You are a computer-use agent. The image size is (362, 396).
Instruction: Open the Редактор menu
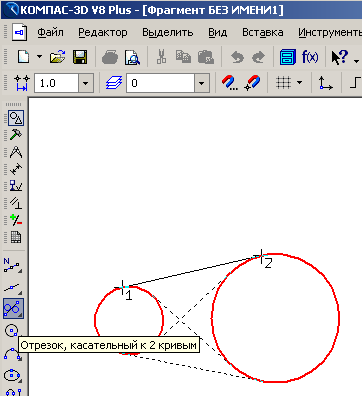coord(103,32)
